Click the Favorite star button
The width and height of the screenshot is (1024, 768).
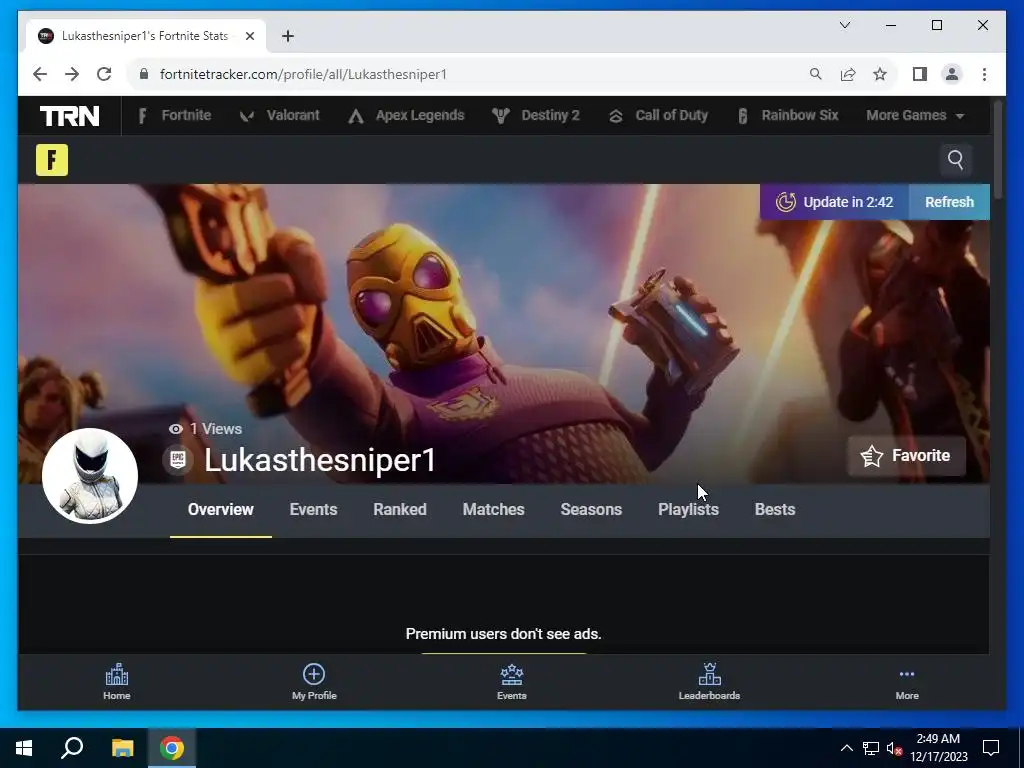906,456
